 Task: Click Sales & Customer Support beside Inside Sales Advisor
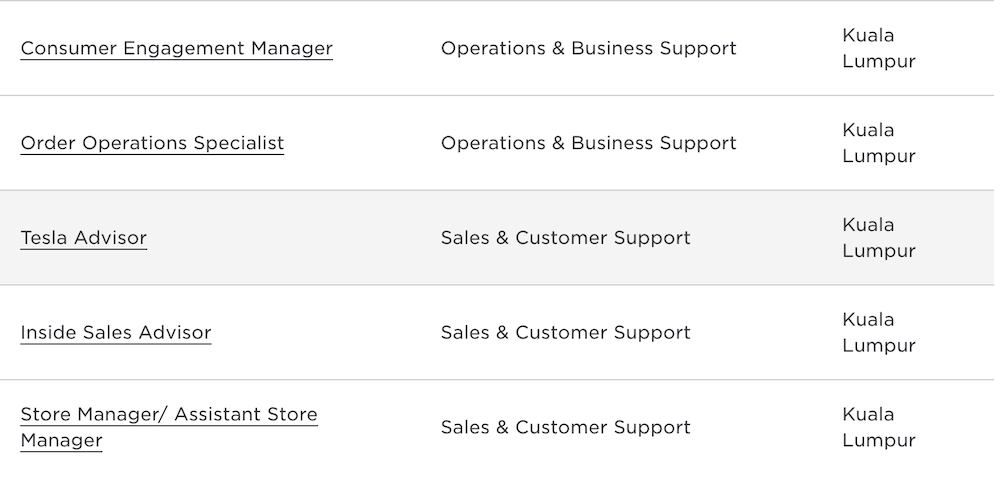[565, 333]
